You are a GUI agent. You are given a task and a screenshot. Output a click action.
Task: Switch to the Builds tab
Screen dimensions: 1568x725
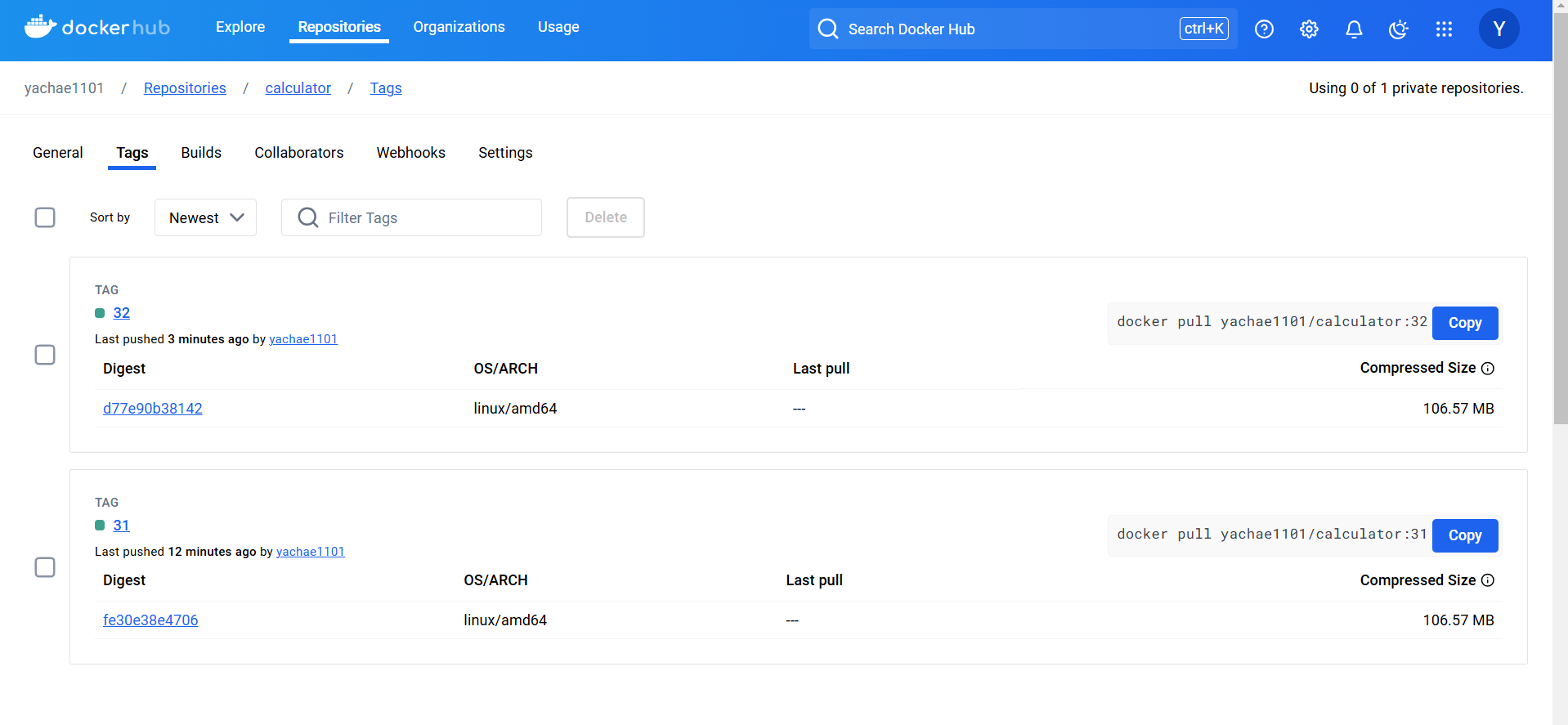pyautogui.click(x=201, y=153)
